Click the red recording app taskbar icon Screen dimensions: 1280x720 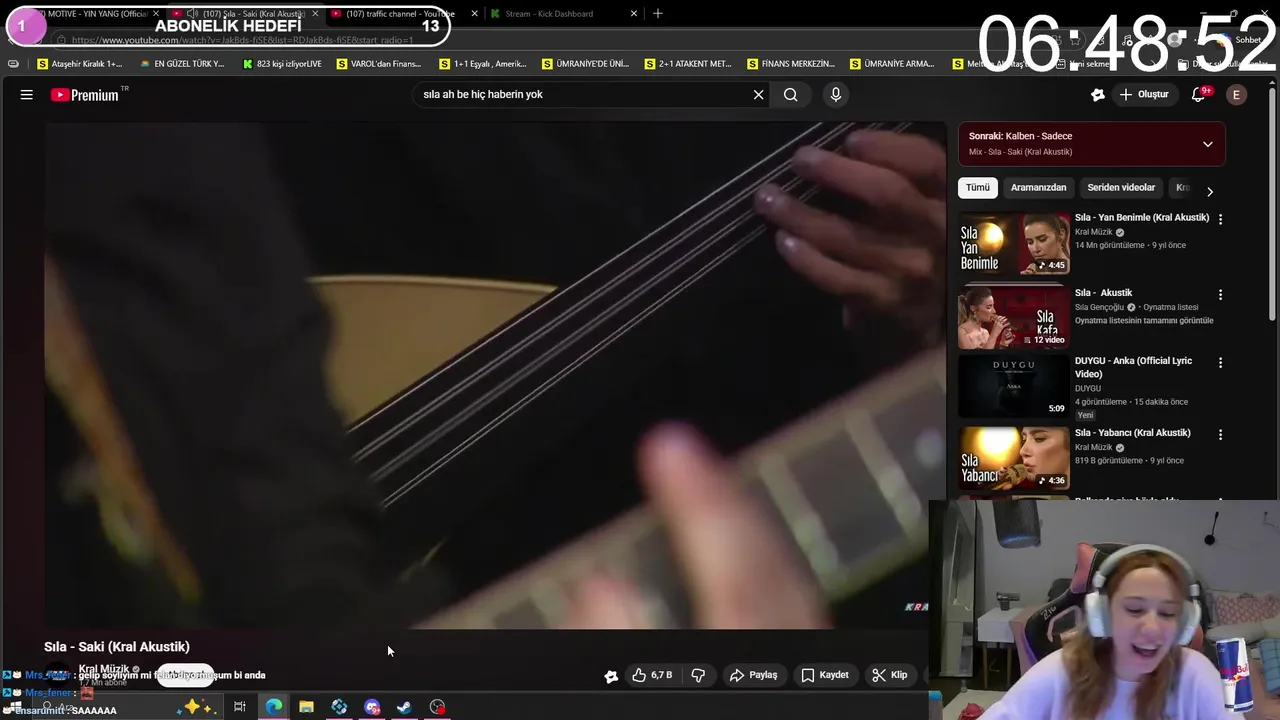[x=437, y=707]
